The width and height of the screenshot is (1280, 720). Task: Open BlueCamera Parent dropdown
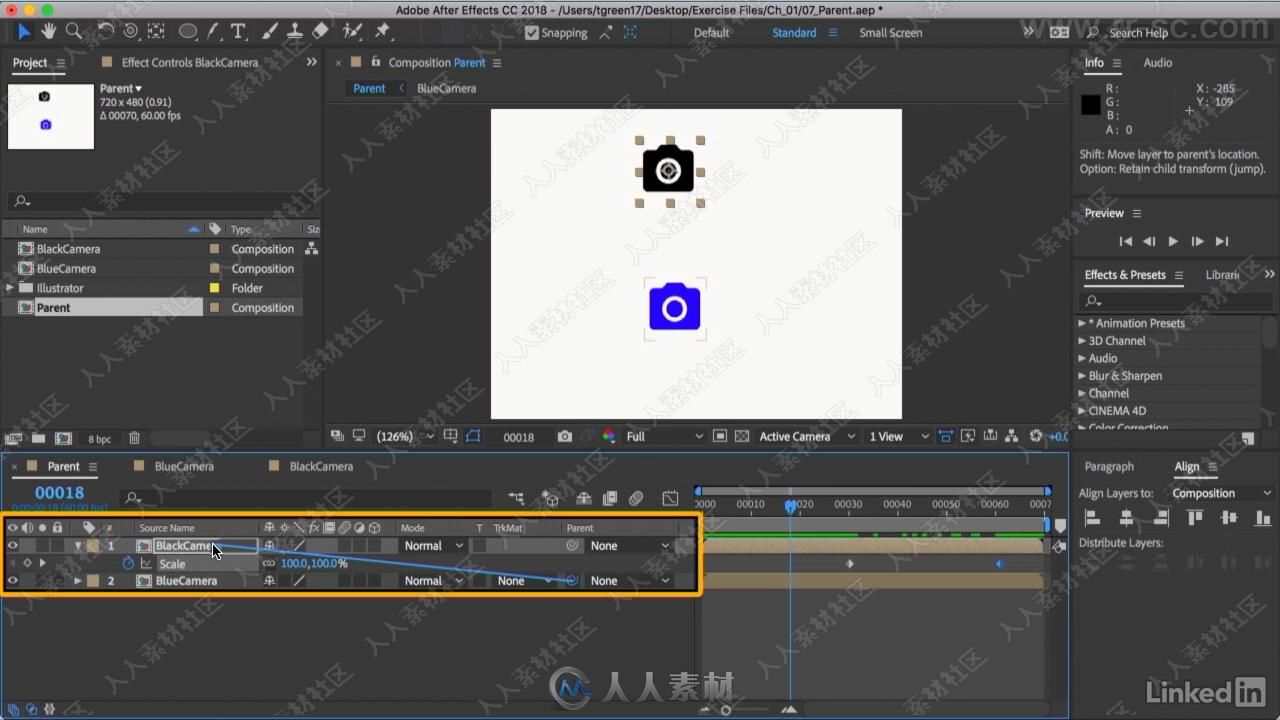point(630,580)
